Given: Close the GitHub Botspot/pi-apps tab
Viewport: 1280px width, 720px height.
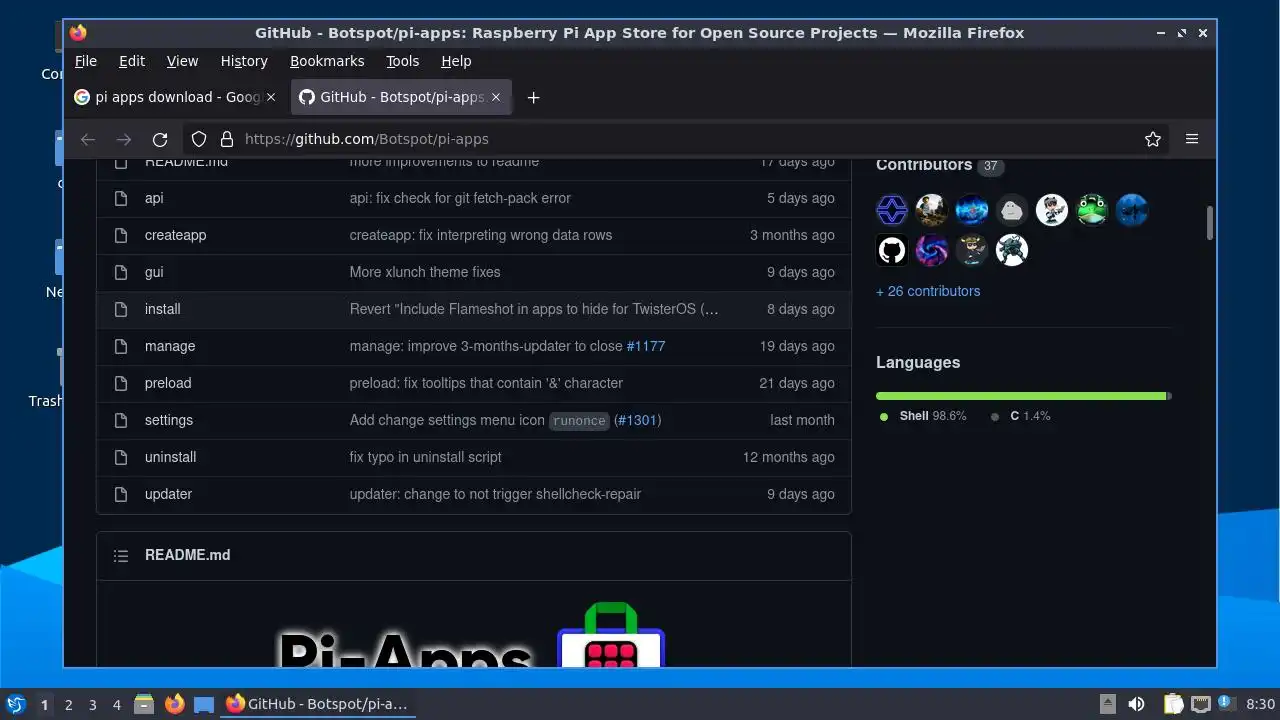Looking at the screenshot, I should 496,97.
